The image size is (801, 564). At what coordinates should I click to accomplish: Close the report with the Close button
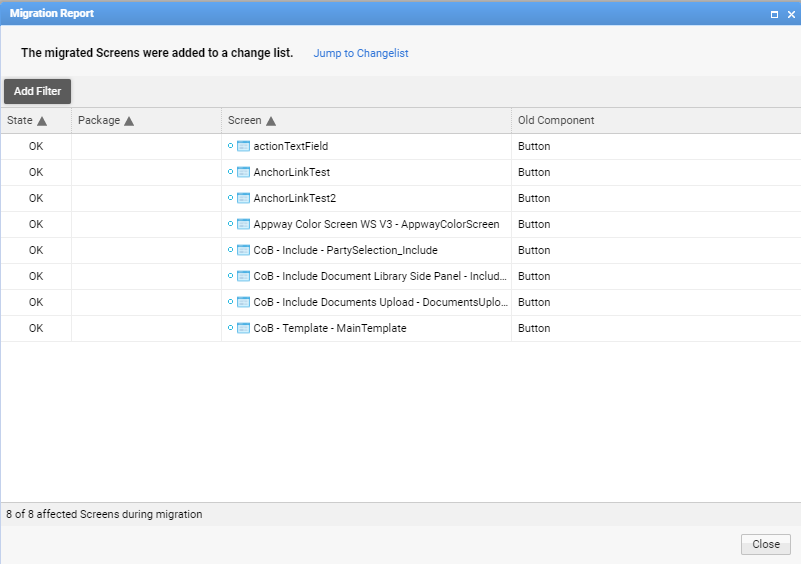pyautogui.click(x=766, y=544)
